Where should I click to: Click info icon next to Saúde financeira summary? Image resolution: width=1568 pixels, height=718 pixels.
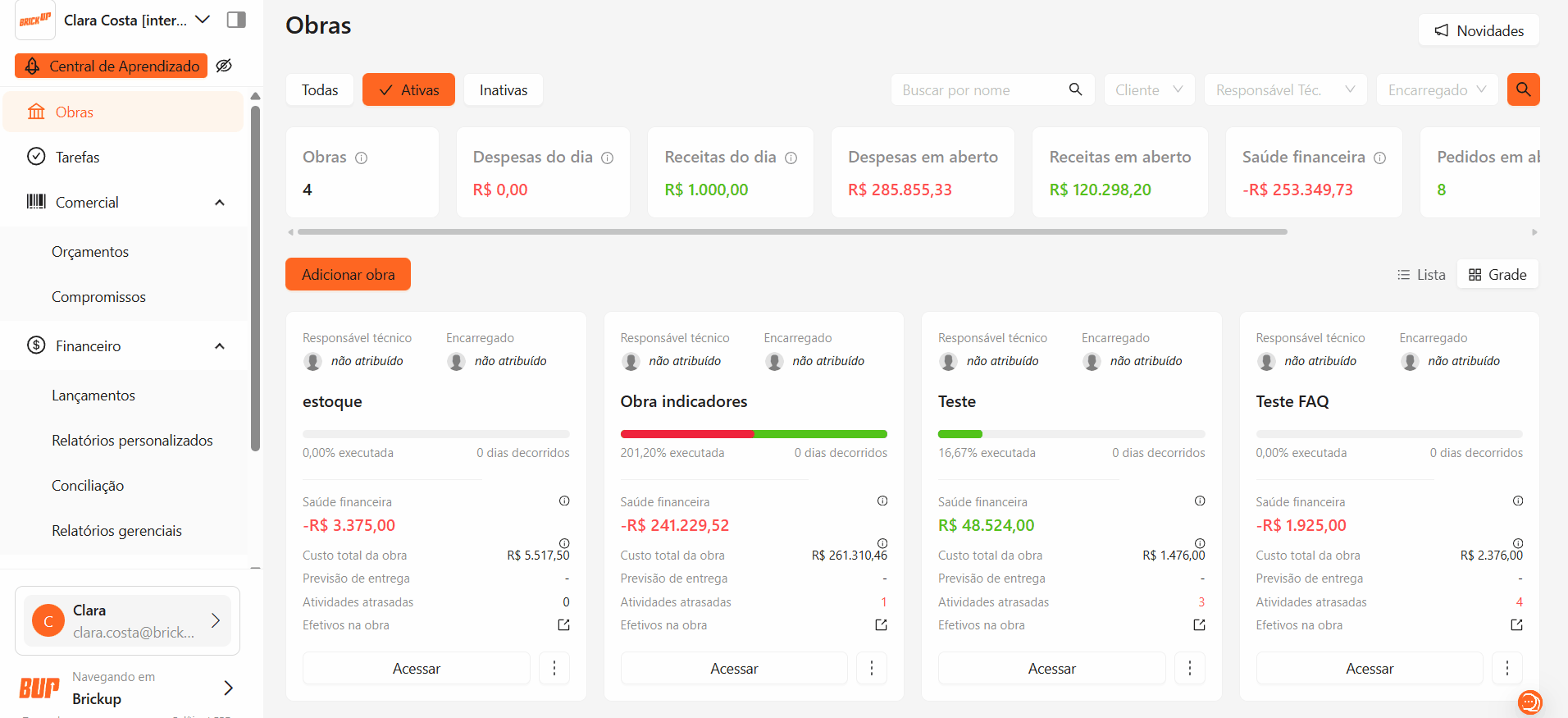[x=1380, y=158]
